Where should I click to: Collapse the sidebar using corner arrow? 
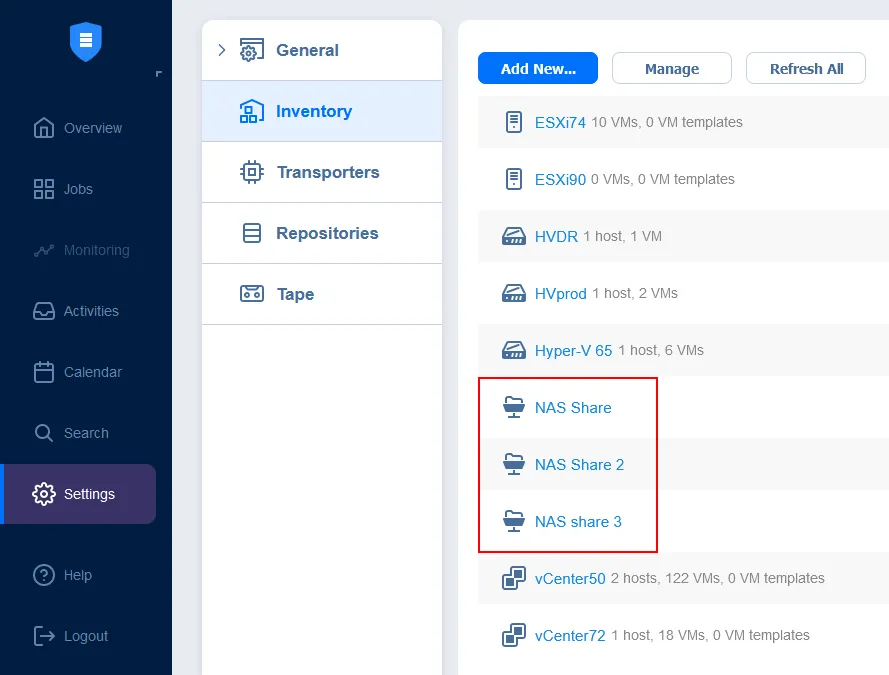[x=158, y=74]
